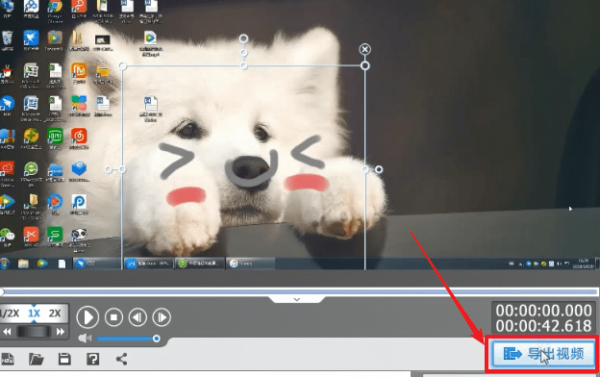Save the current project
The height and width of the screenshot is (377, 600).
[64, 359]
